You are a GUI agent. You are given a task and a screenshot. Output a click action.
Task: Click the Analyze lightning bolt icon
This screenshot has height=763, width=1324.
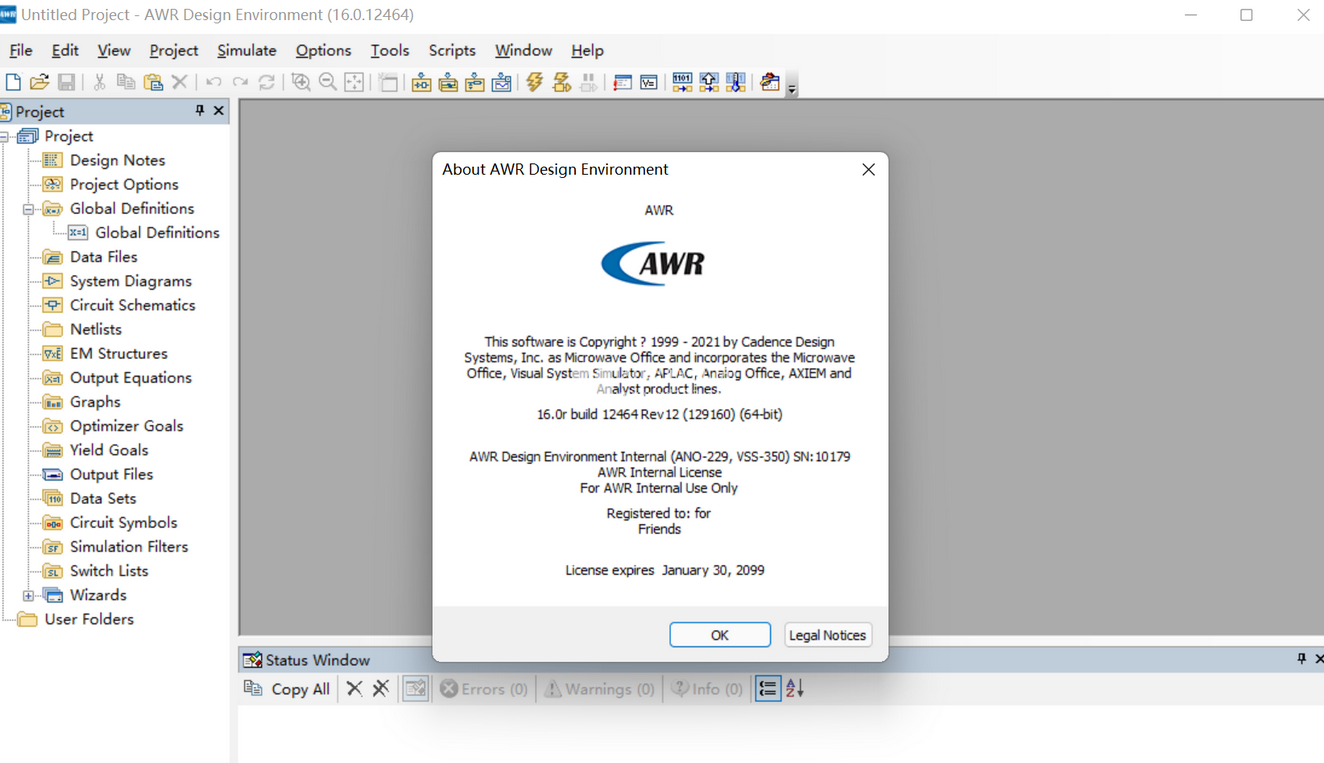coord(535,82)
